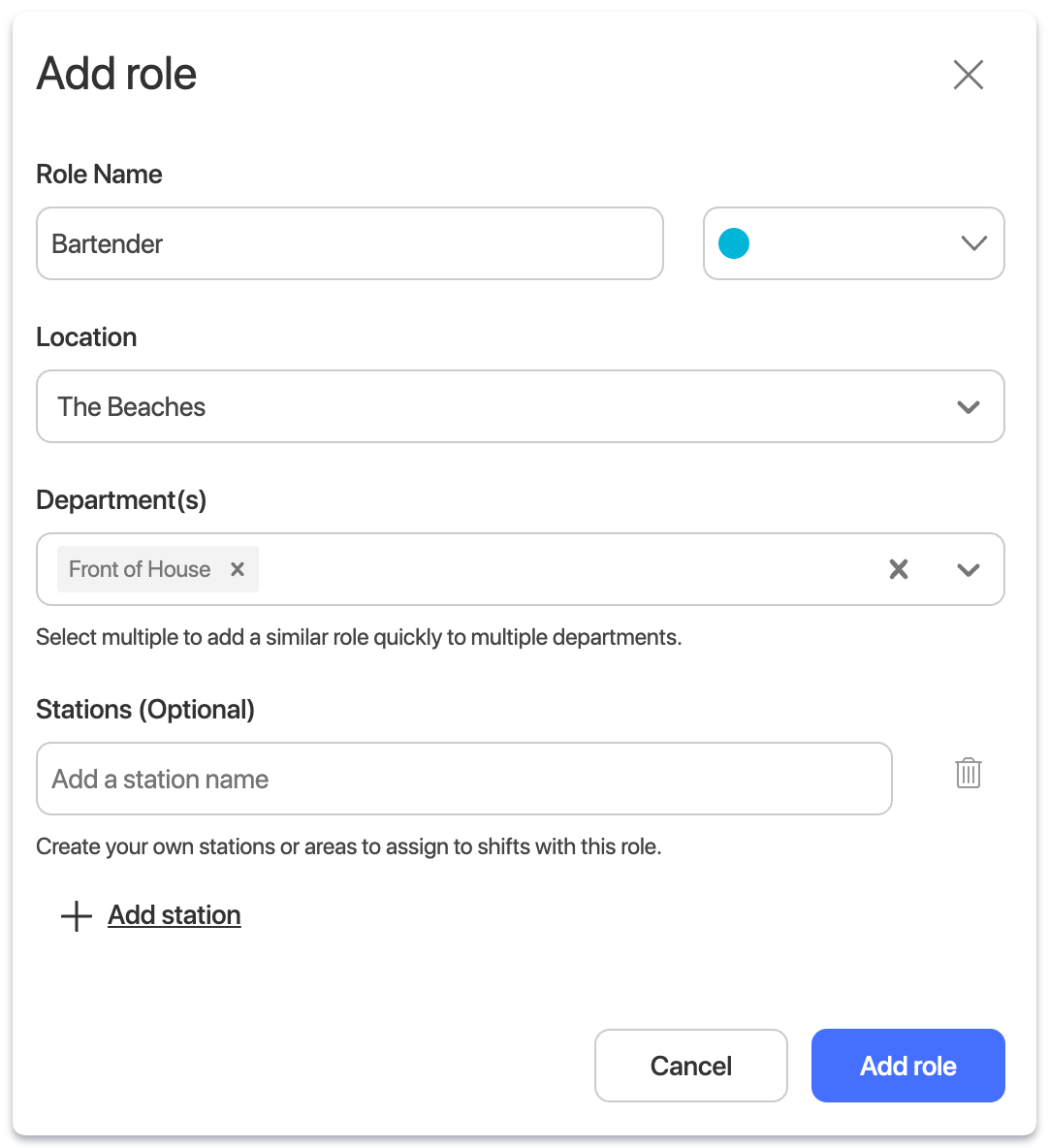Focus the Bartender role name field

tap(349, 243)
